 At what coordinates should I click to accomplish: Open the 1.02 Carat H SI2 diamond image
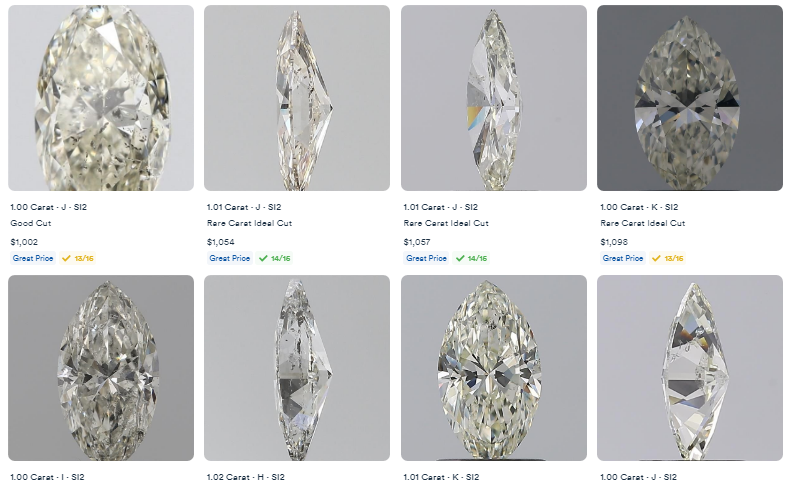coord(297,368)
